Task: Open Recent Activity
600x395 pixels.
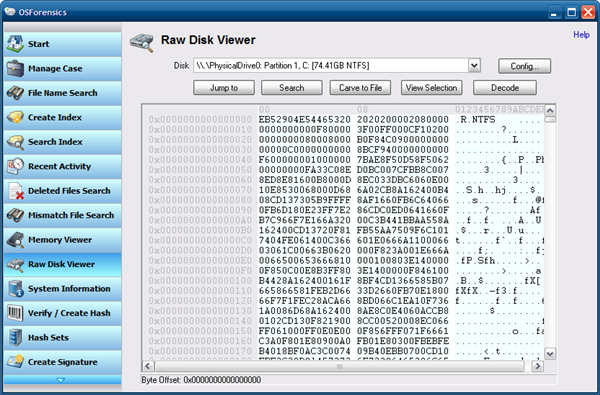Action: [62, 166]
